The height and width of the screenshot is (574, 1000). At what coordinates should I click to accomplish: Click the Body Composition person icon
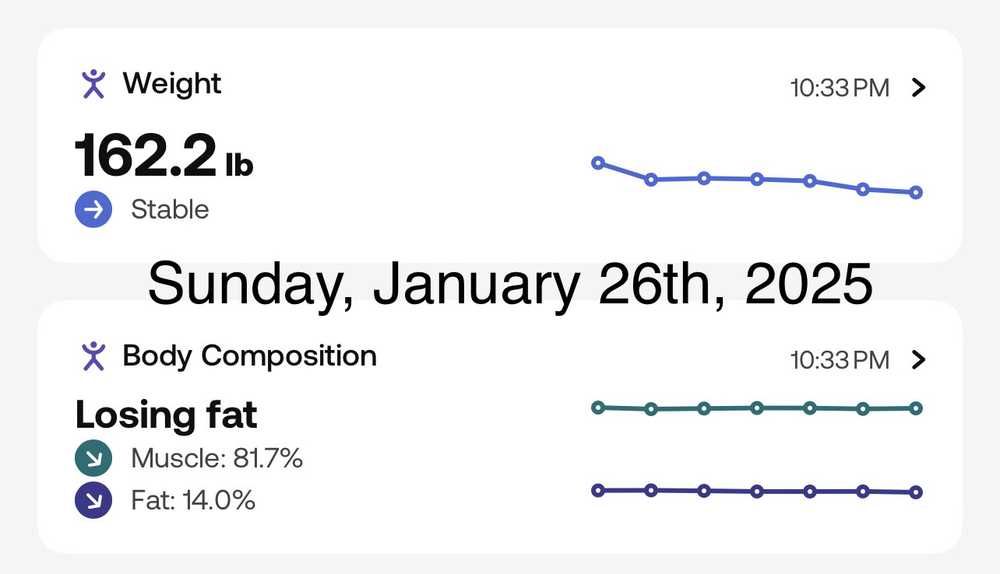point(93,356)
